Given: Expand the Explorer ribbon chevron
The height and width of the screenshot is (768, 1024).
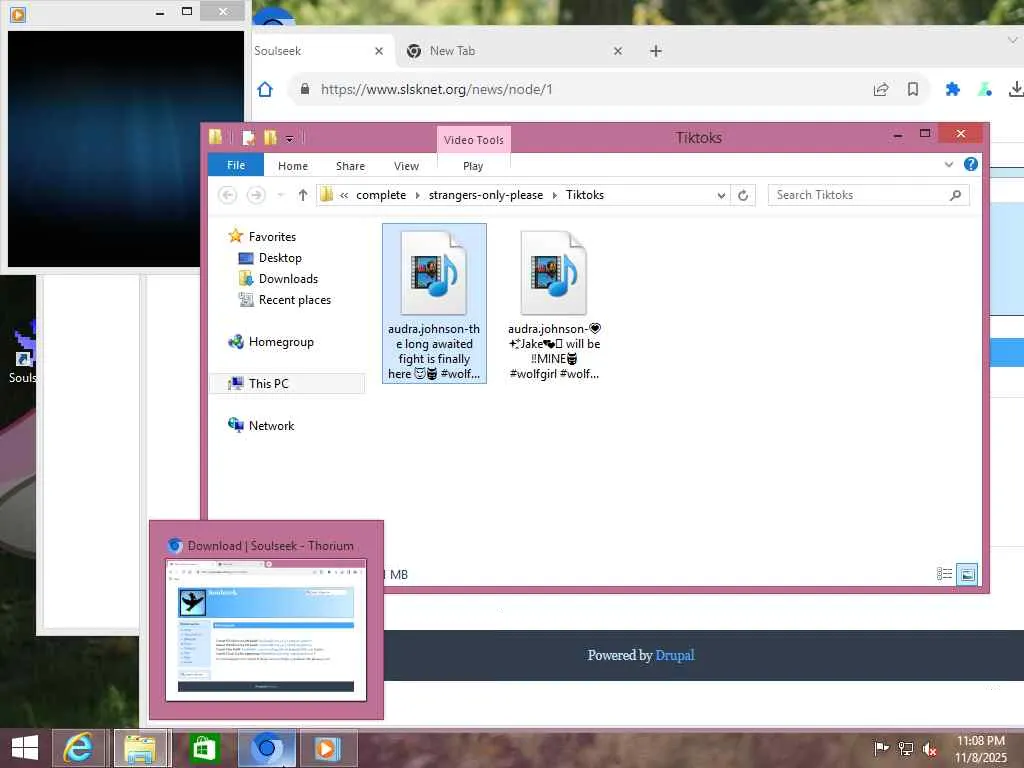Looking at the screenshot, I should [949, 165].
